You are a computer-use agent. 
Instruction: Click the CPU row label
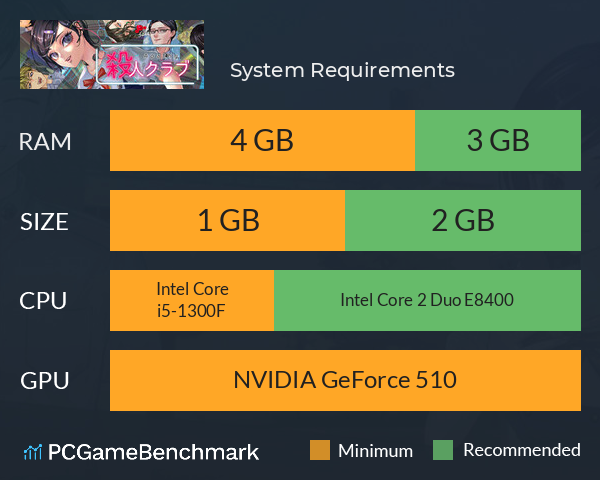[43, 301]
